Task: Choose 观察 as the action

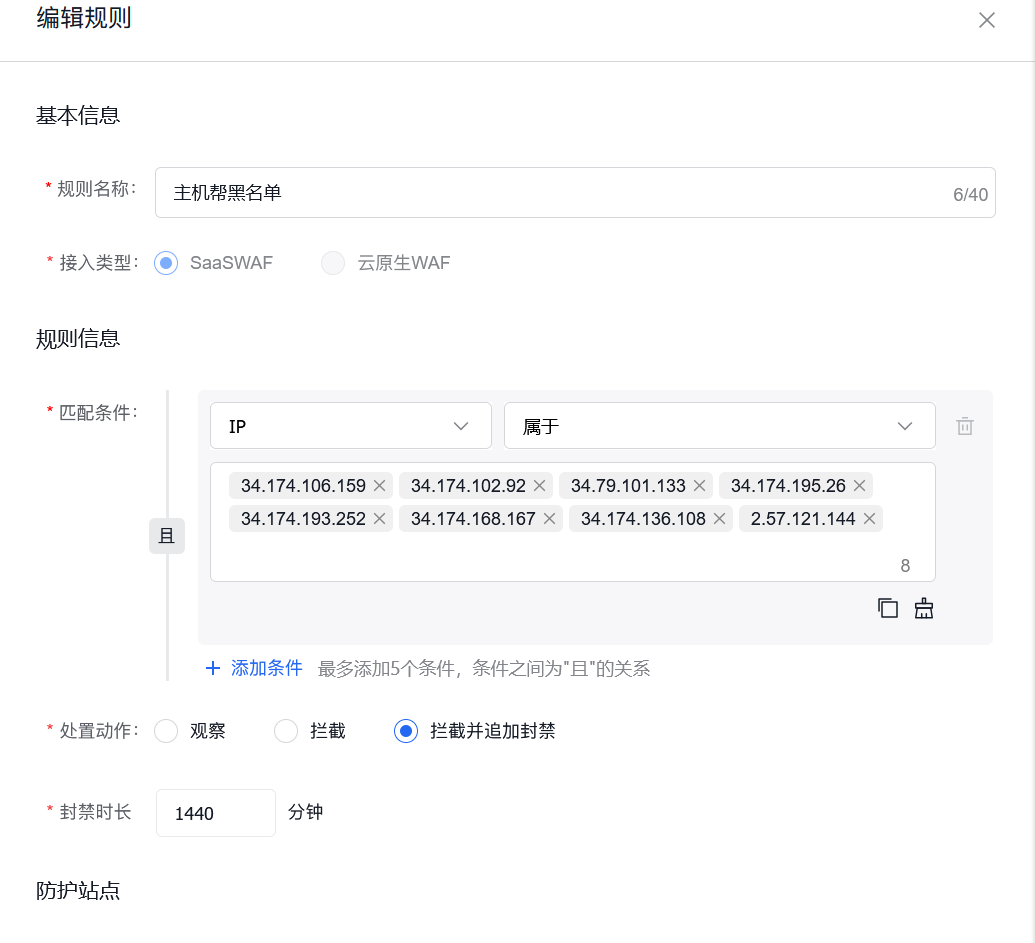Action: tap(166, 731)
